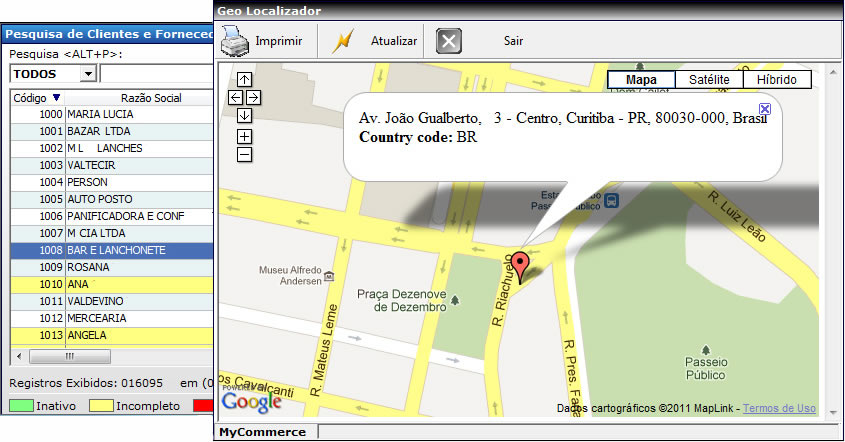This screenshot has width=845, height=442.
Task: Click the Atualizar lightning bolt icon
Action: point(343,41)
